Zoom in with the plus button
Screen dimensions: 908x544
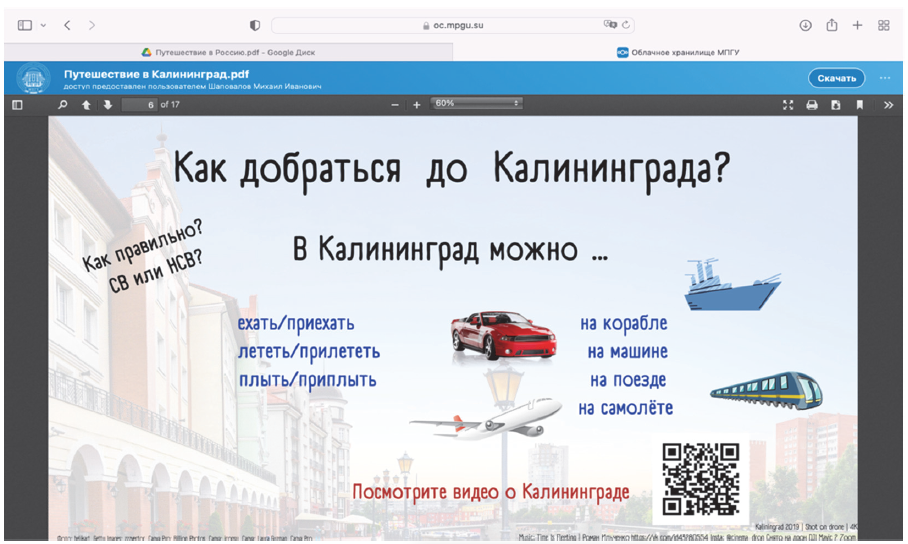pos(417,104)
